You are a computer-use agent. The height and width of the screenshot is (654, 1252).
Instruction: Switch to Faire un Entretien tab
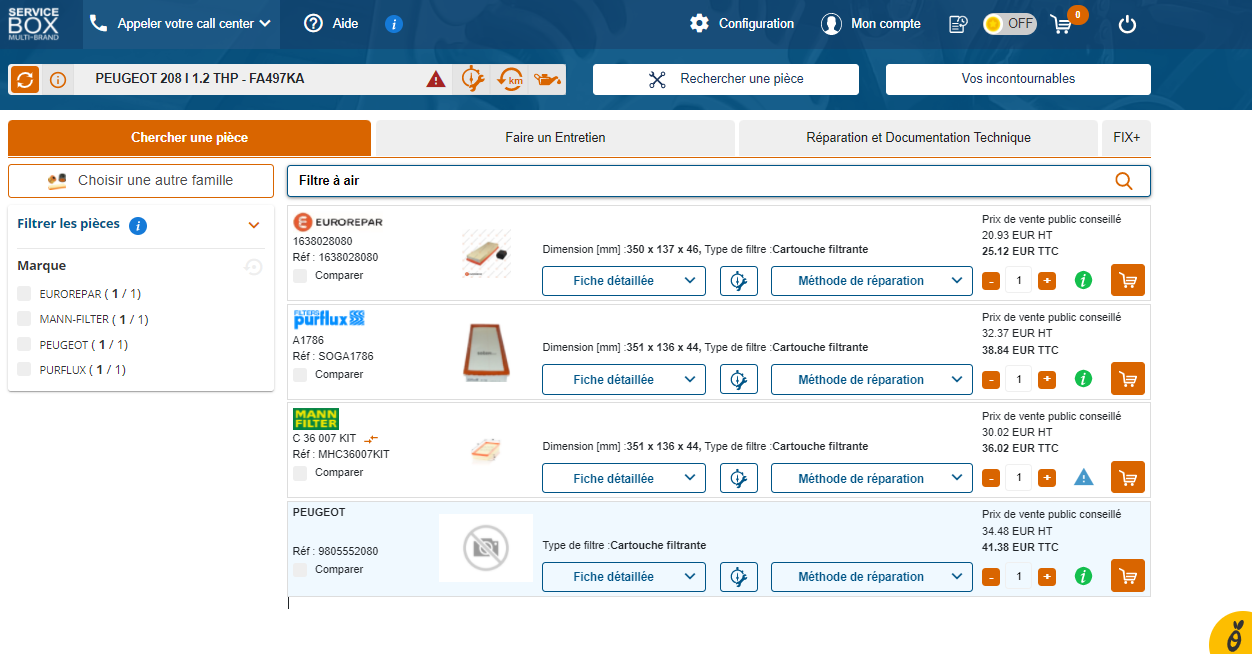coord(555,138)
